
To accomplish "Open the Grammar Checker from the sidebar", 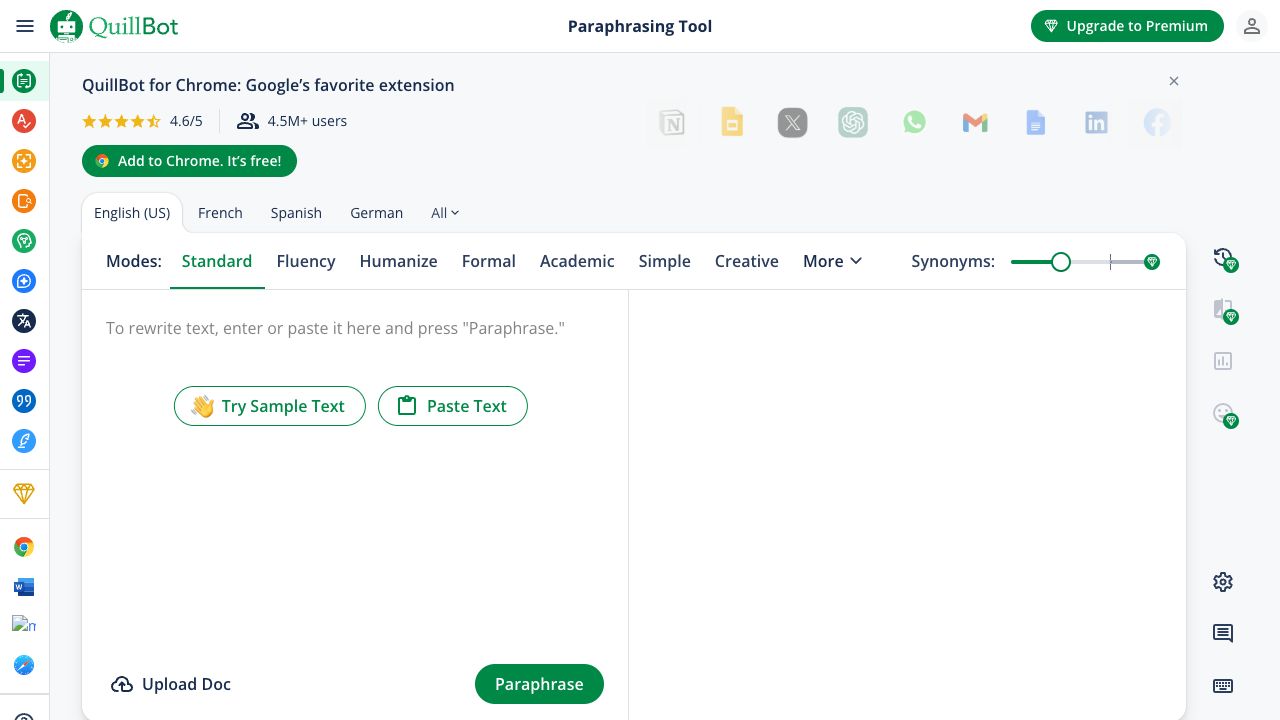I will pos(24,121).
